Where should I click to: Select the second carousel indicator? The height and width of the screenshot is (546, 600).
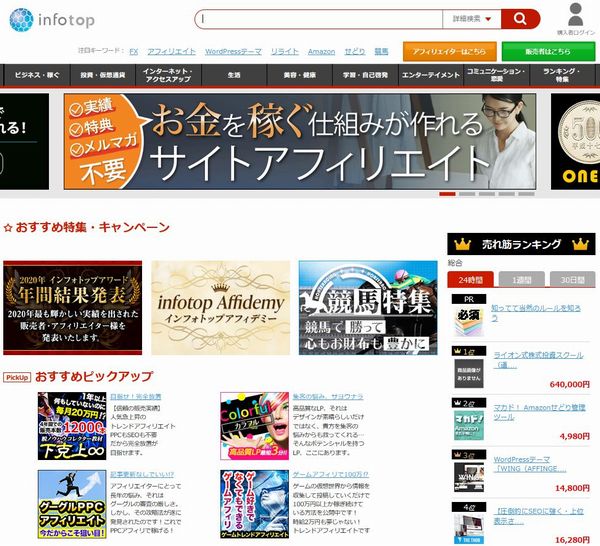pos(467,194)
